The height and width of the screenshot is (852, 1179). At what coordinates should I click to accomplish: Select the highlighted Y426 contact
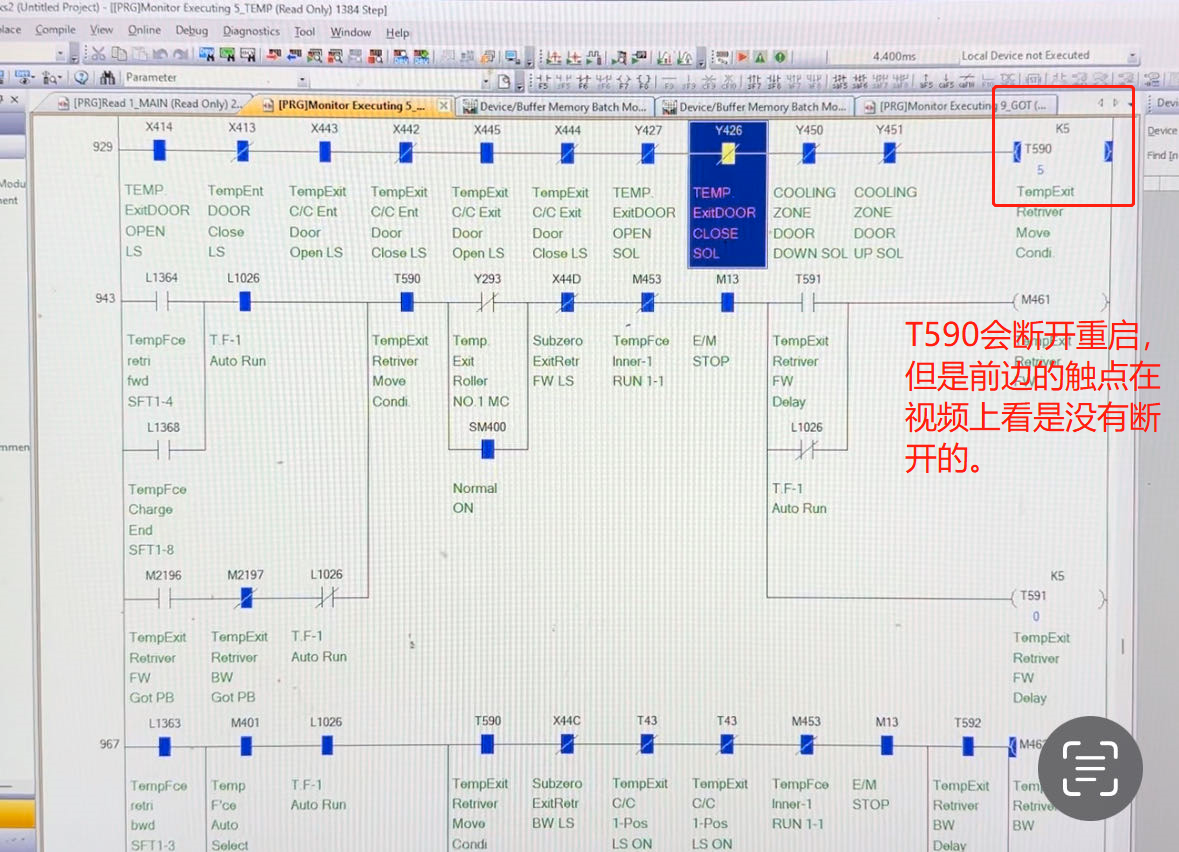pos(728,152)
